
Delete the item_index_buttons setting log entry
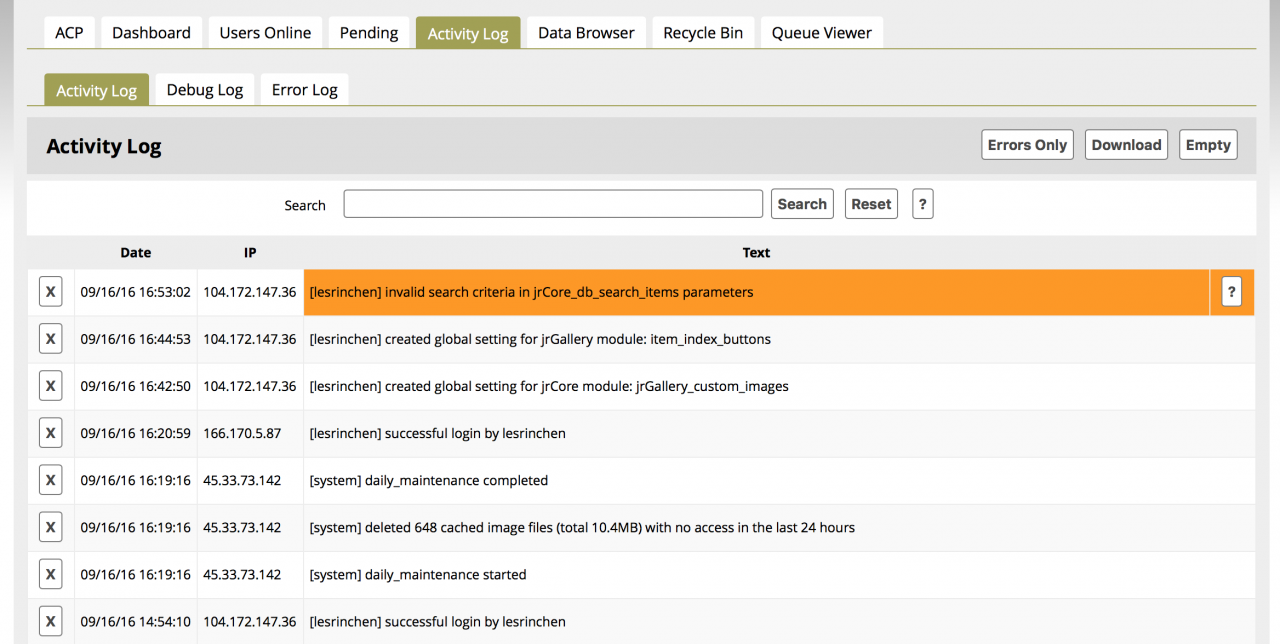(50, 339)
